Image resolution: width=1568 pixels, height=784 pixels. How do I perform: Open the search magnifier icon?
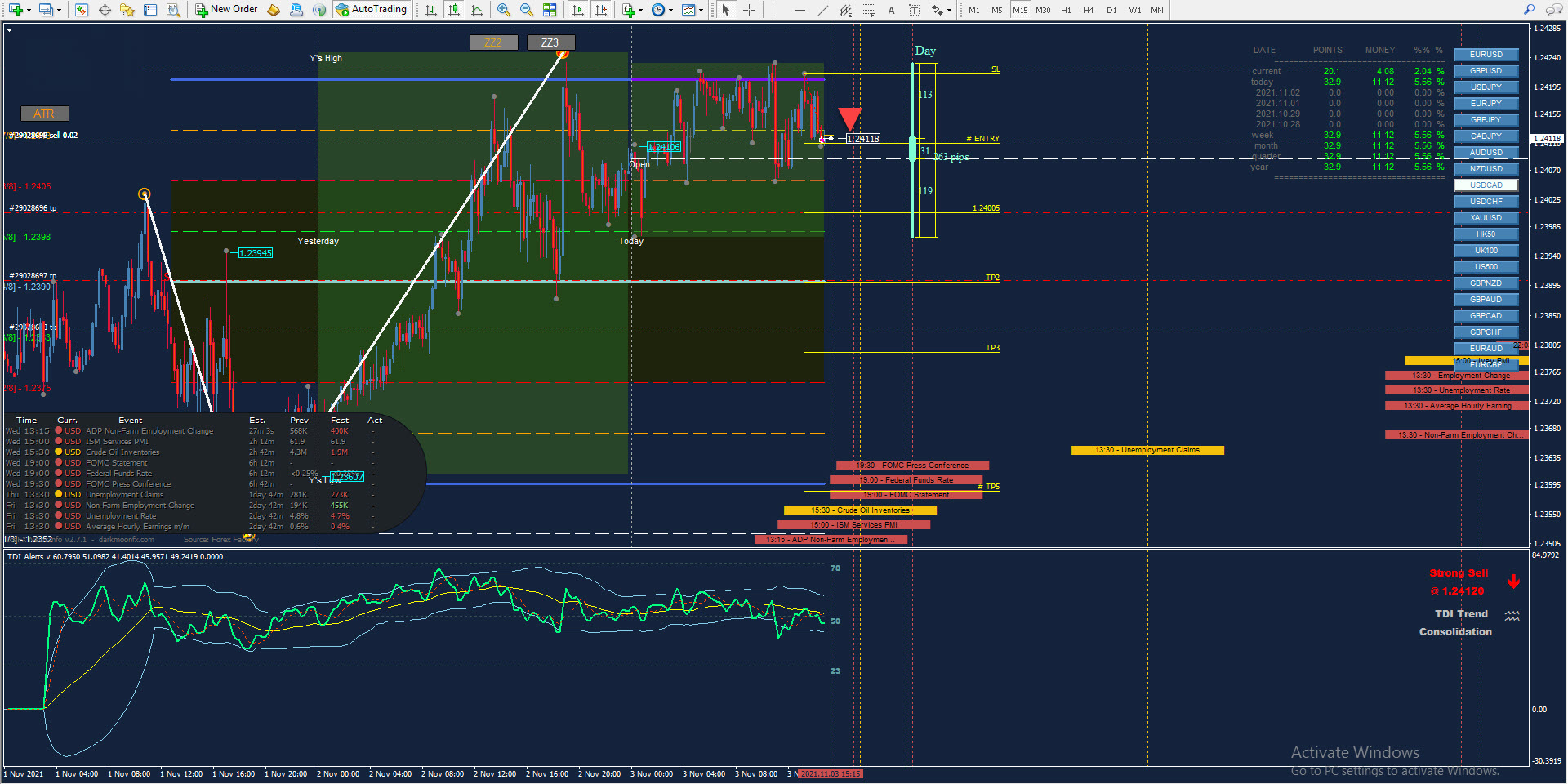[1529, 10]
